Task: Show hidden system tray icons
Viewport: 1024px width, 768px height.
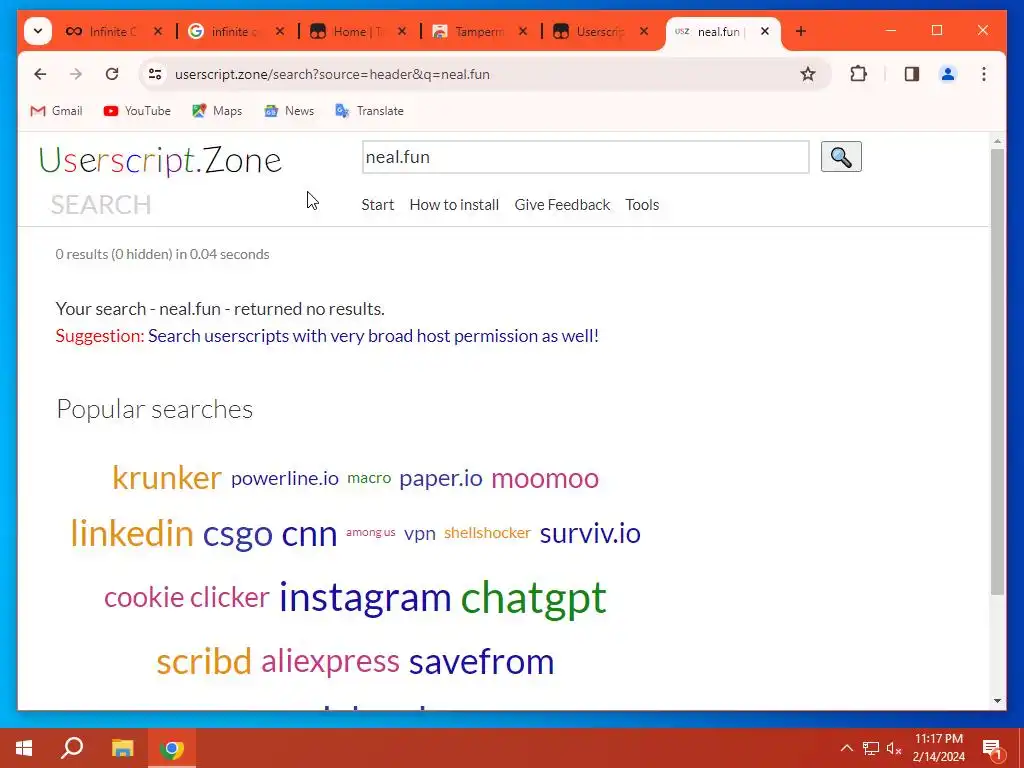Action: (x=846, y=748)
